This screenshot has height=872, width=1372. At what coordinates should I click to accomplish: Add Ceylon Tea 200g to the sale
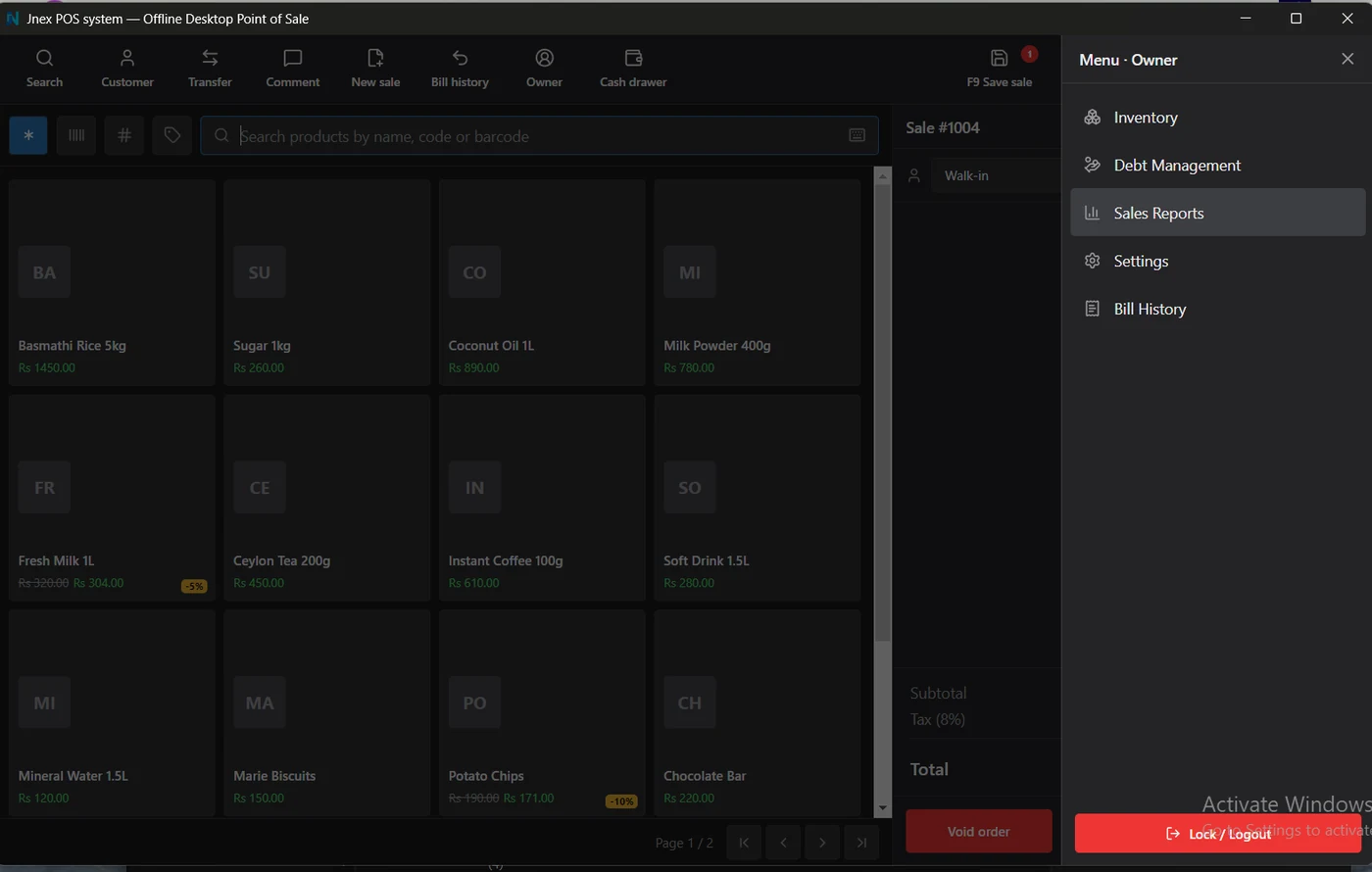coord(327,498)
